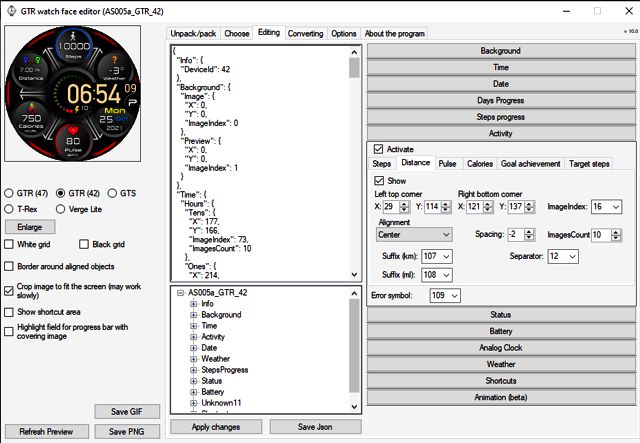640x443 pixels.
Task: Click Right bottom corner Y stepper
Action: [529, 207]
